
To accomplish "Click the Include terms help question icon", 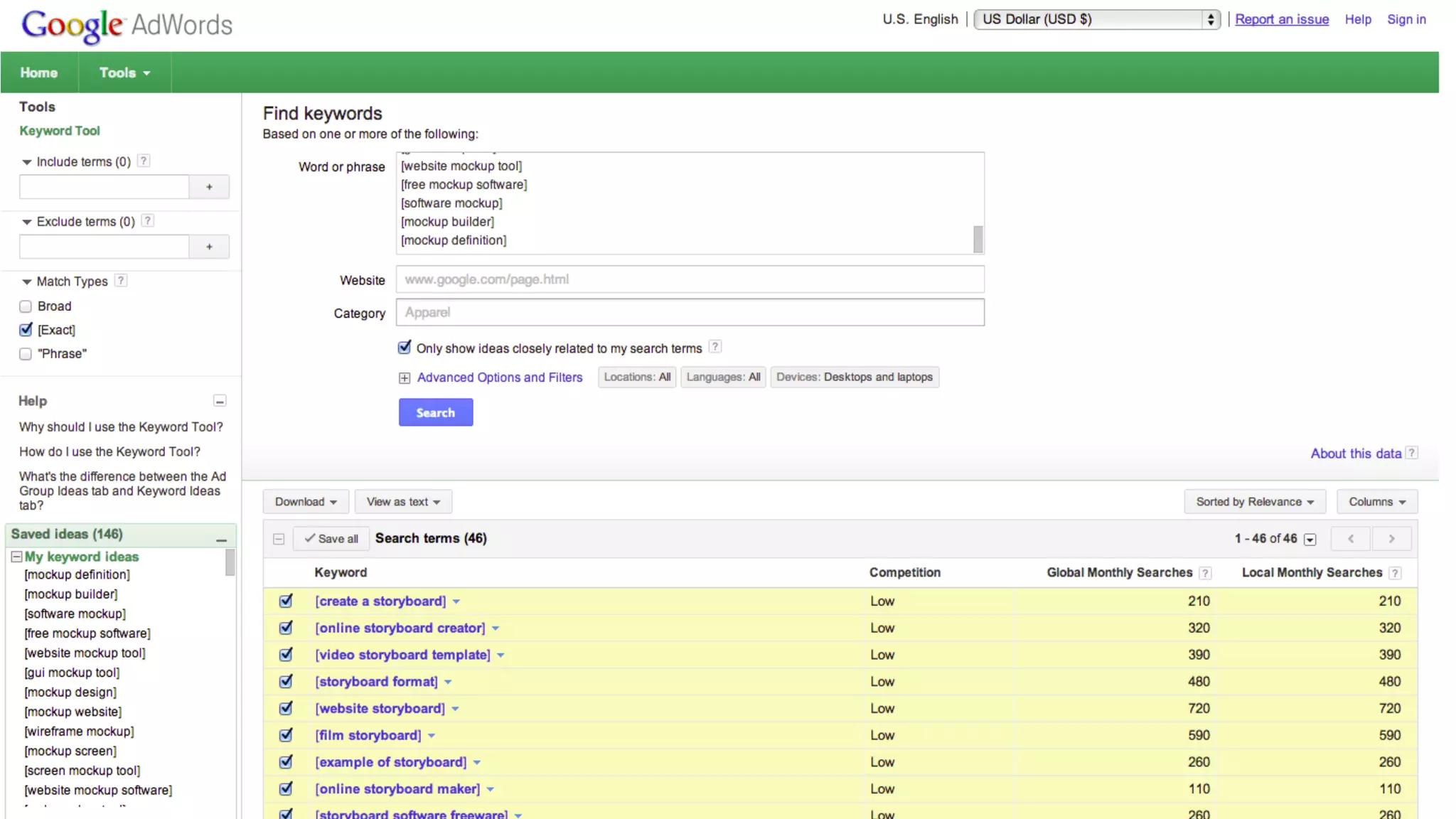I will [144, 161].
